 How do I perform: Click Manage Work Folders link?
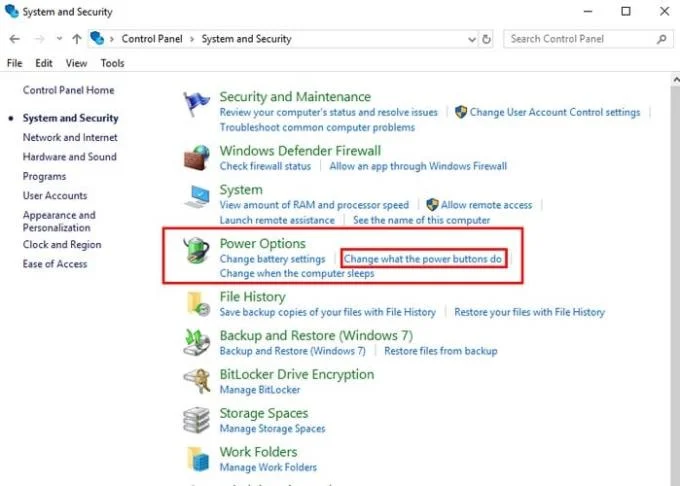(x=268, y=467)
